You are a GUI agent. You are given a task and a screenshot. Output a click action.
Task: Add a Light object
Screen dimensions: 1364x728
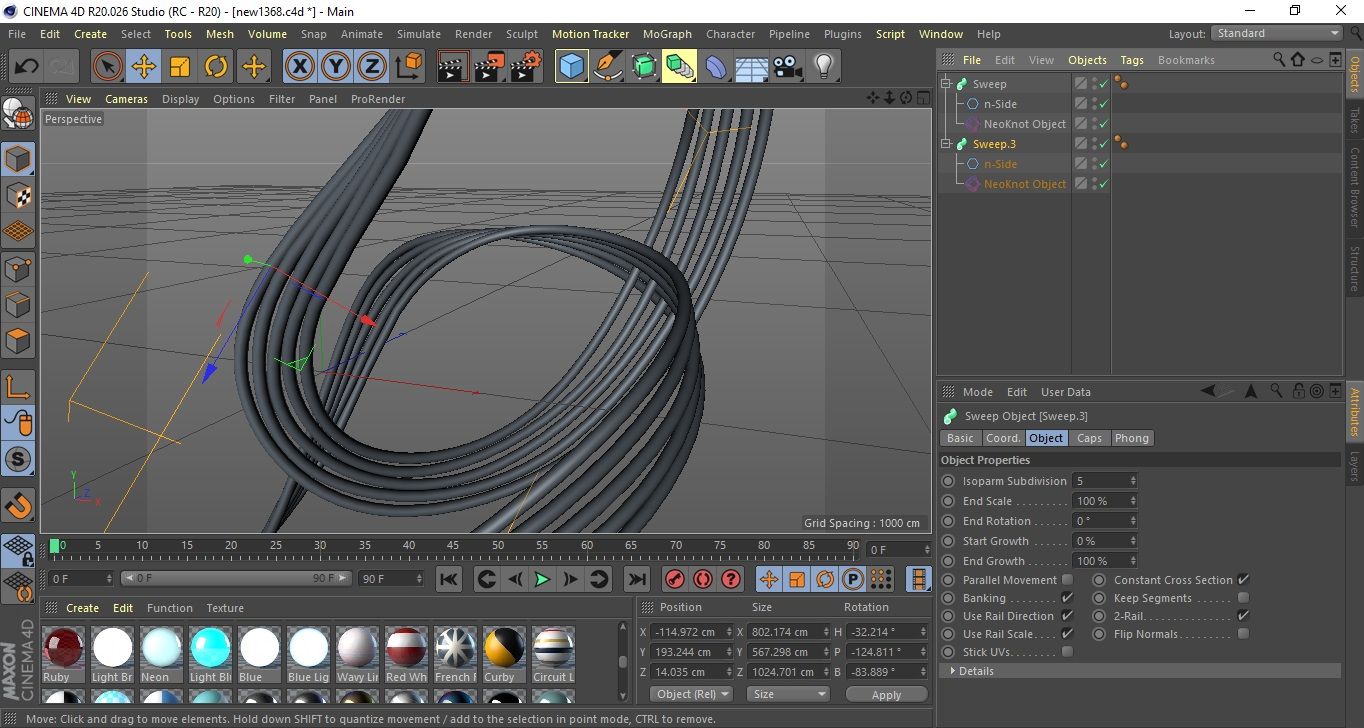coord(824,67)
